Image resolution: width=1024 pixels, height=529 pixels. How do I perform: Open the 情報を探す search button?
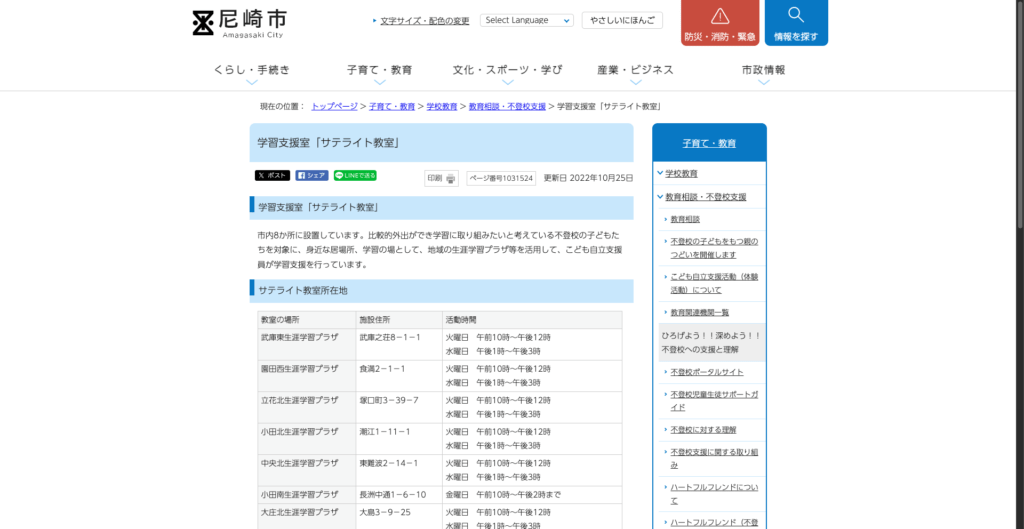(x=796, y=23)
